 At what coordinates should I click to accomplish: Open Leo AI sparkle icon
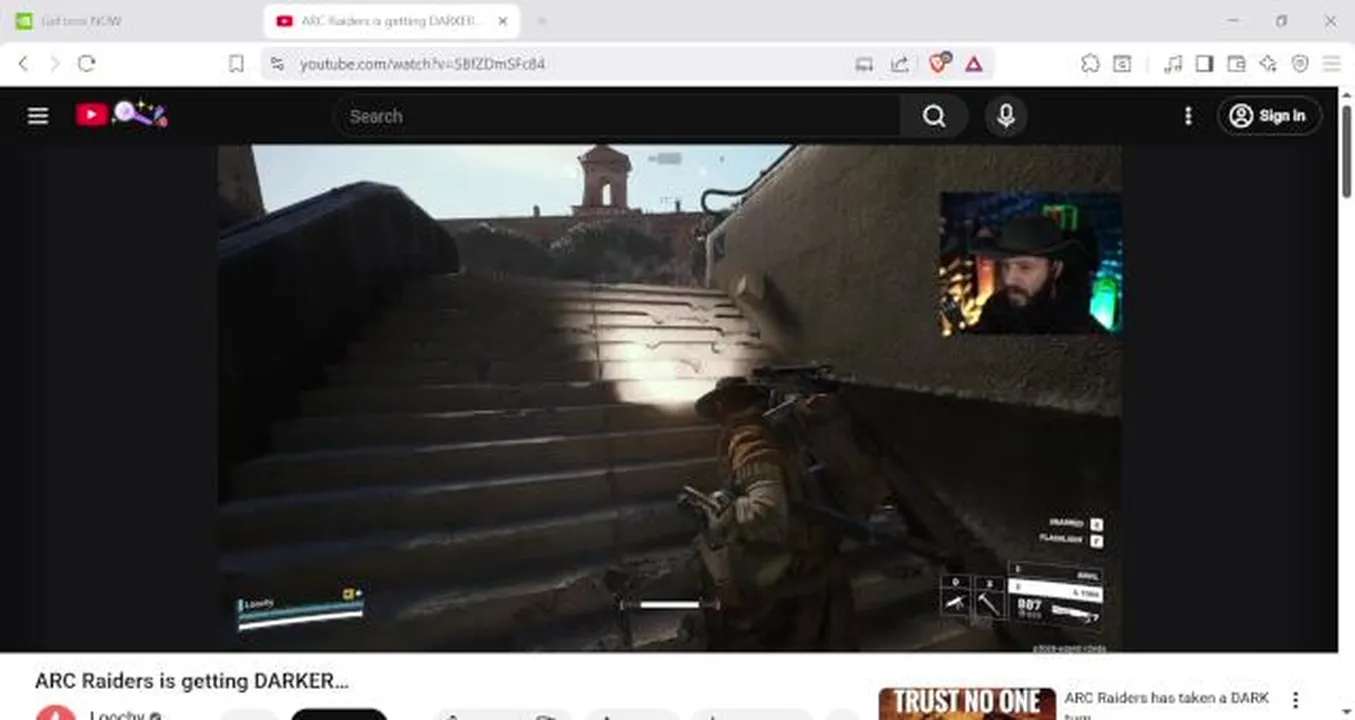tap(1268, 64)
